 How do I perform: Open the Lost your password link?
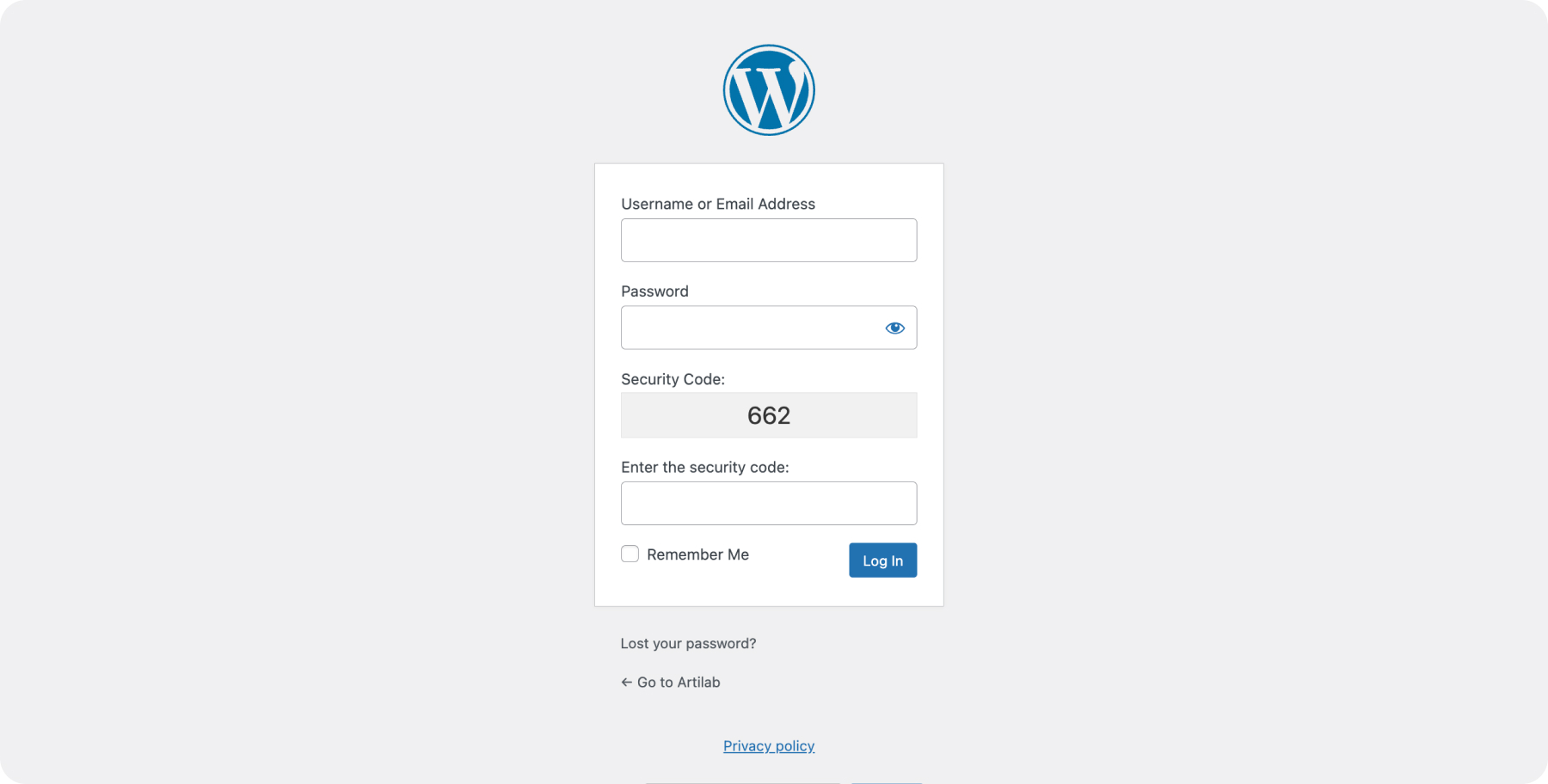688,644
